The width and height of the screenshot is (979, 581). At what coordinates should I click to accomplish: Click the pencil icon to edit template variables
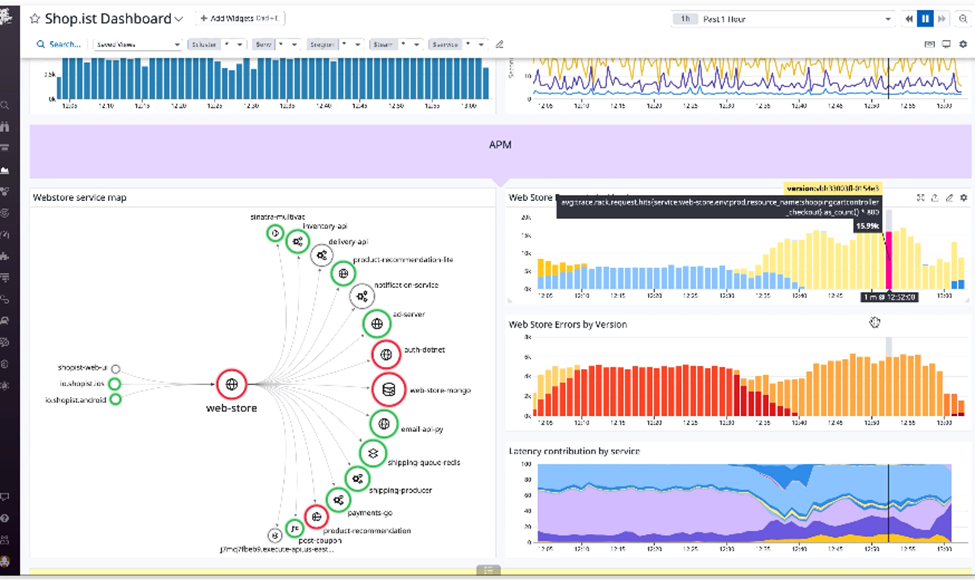pos(499,44)
